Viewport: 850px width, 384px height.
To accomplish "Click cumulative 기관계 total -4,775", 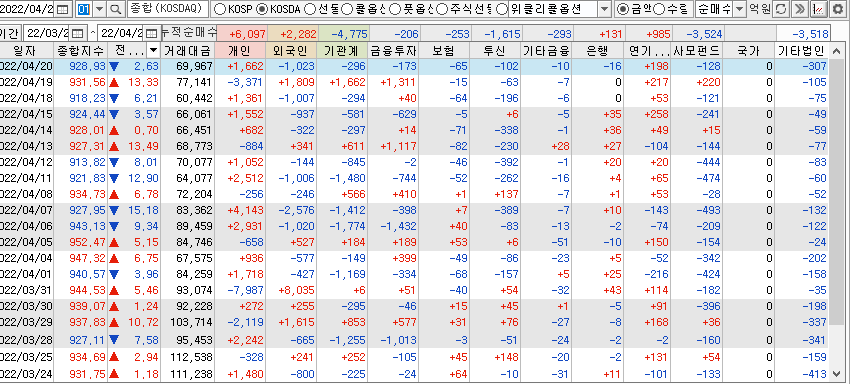I will click(343, 34).
